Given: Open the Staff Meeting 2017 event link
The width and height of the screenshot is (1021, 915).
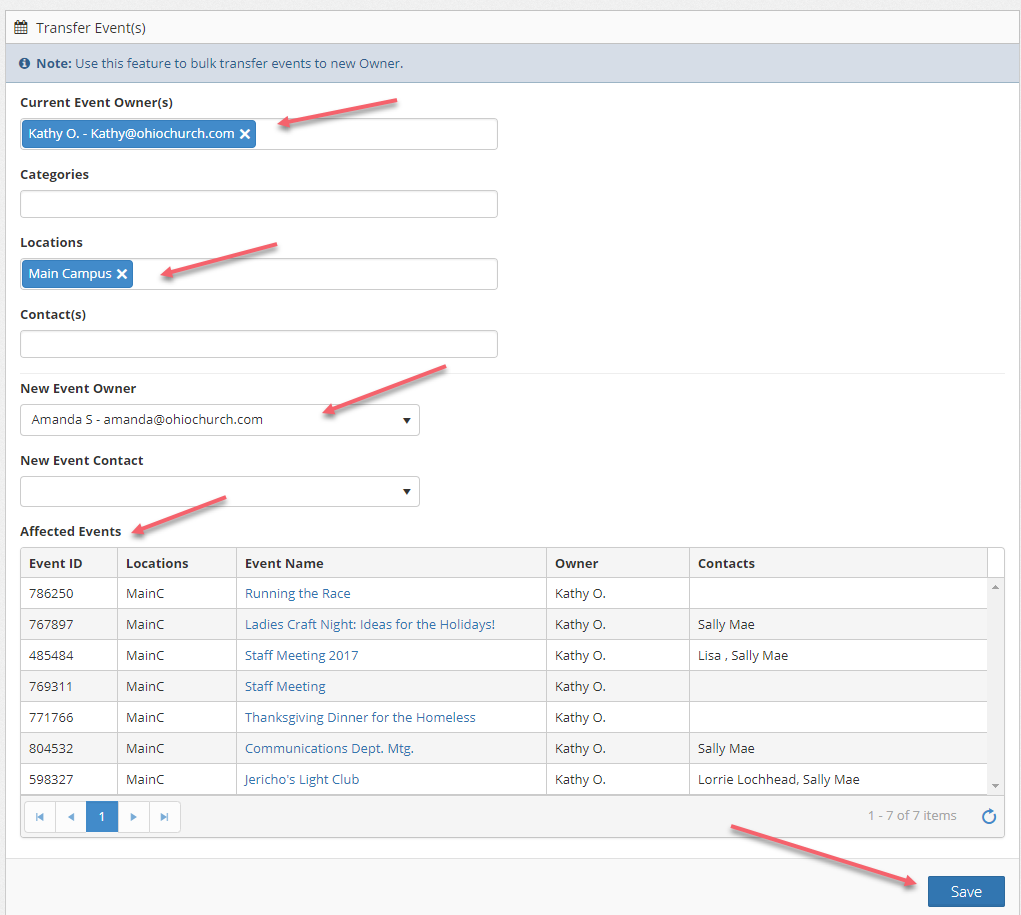Looking at the screenshot, I should (x=301, y=655).
